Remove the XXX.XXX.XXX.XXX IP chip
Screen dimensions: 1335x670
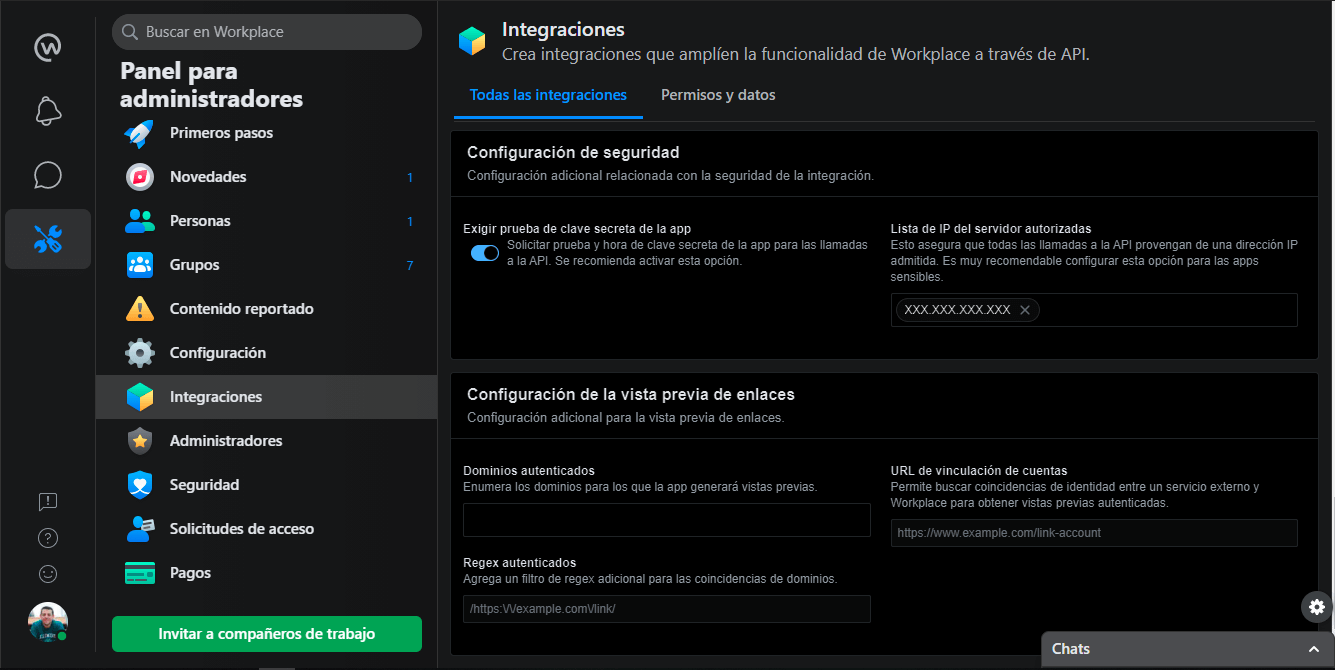coord(1025,310)
